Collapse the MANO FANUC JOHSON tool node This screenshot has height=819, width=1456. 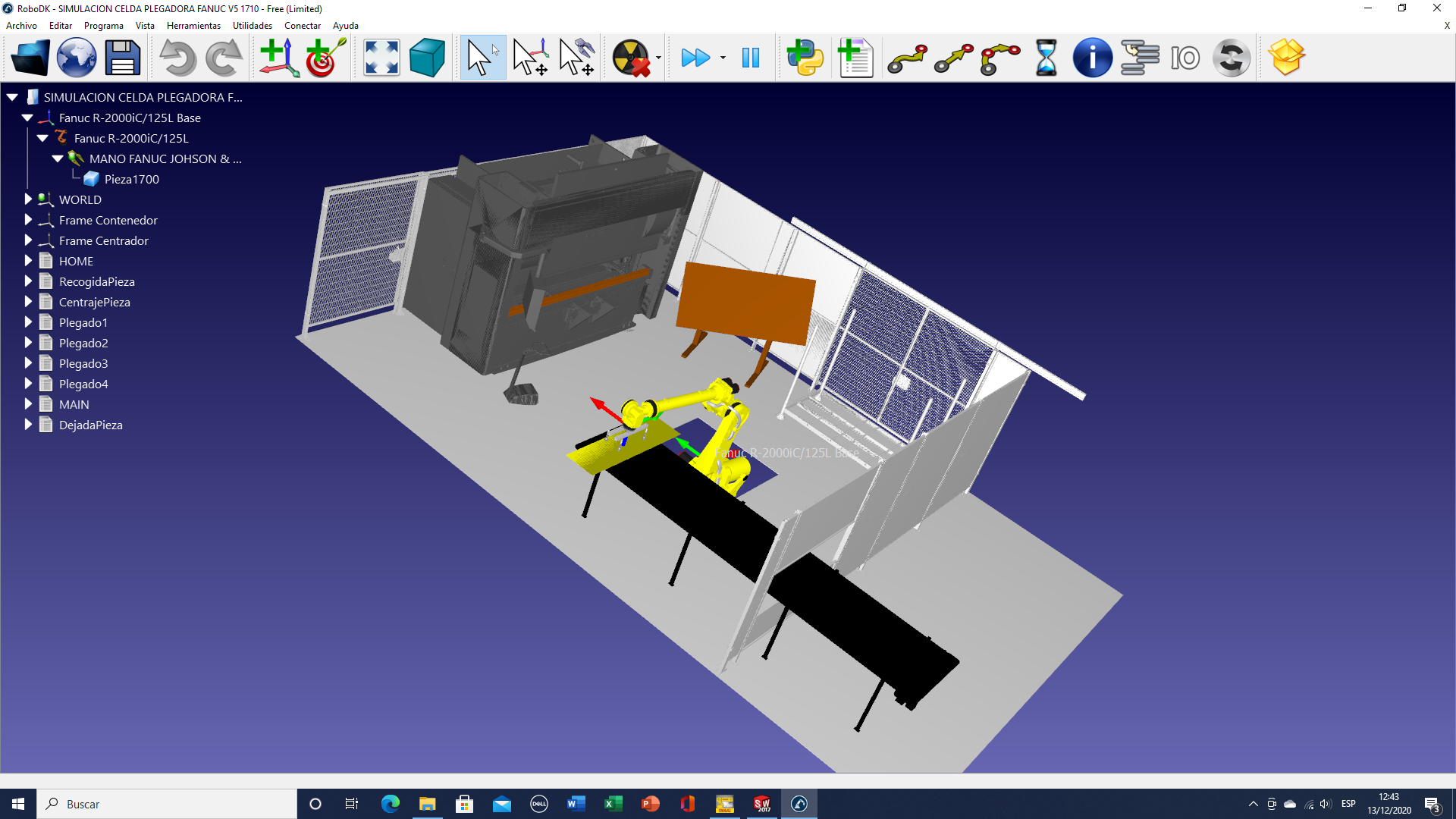coord(58,159)
